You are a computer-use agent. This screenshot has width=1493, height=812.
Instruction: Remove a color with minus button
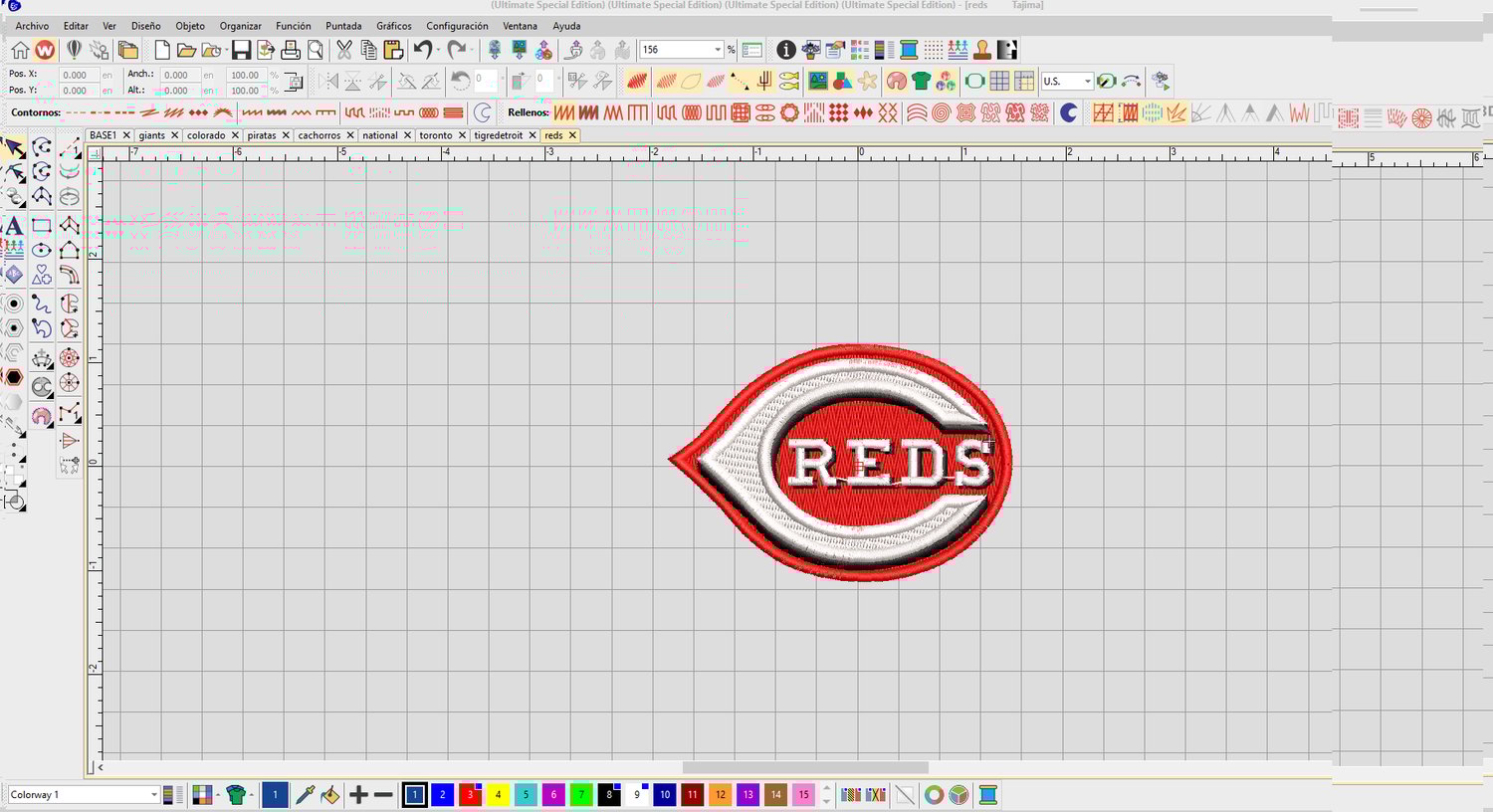pos(383,795)
